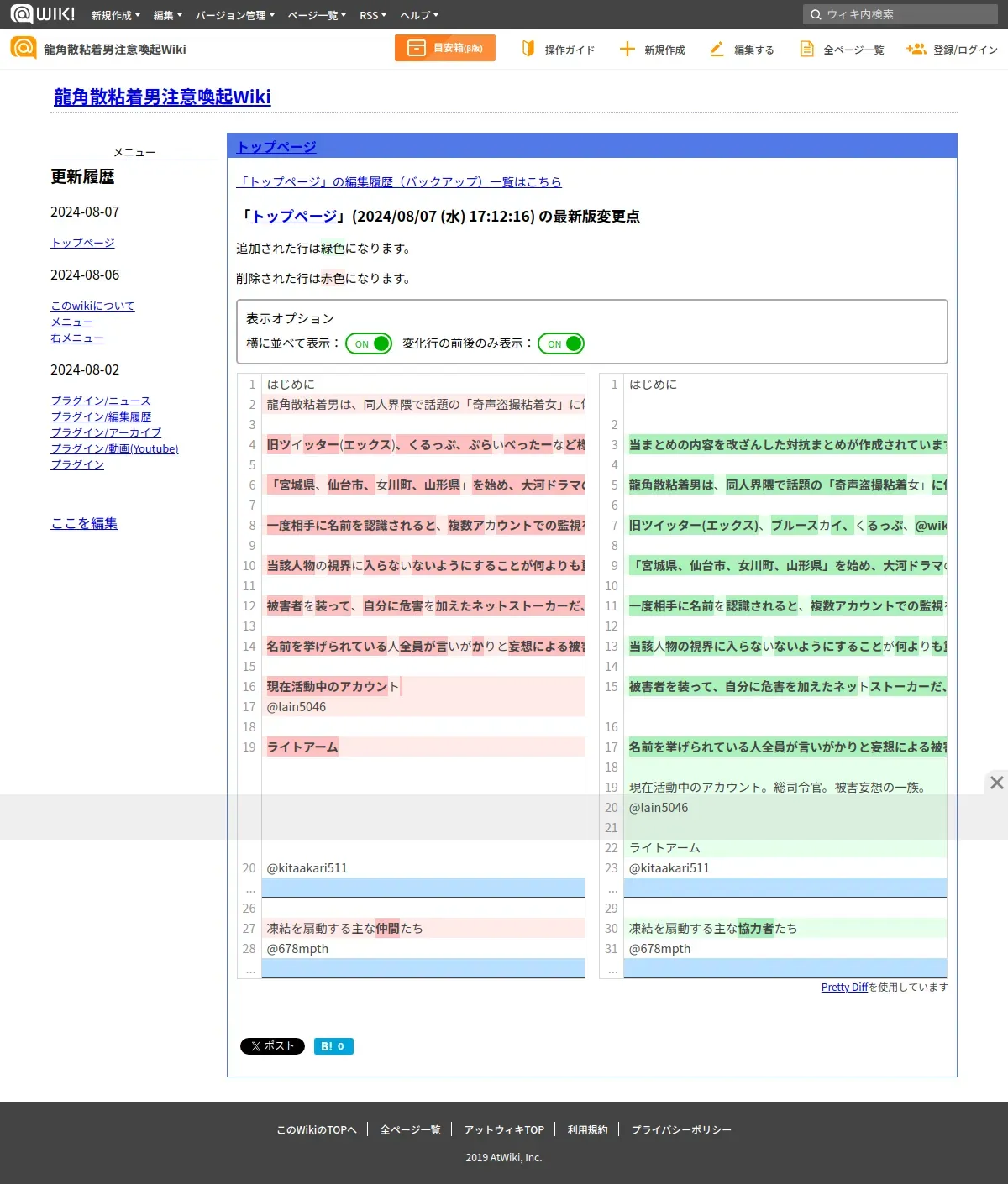The height and width of the screenshot is (1184, 1008).
Task: Select right diff line 凍結を扇動する主な協力者たち
Action: [785, 929]
